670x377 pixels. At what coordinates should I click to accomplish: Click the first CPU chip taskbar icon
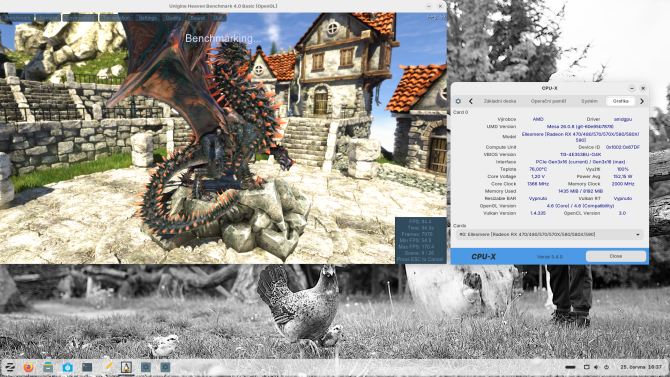point(146,367)
